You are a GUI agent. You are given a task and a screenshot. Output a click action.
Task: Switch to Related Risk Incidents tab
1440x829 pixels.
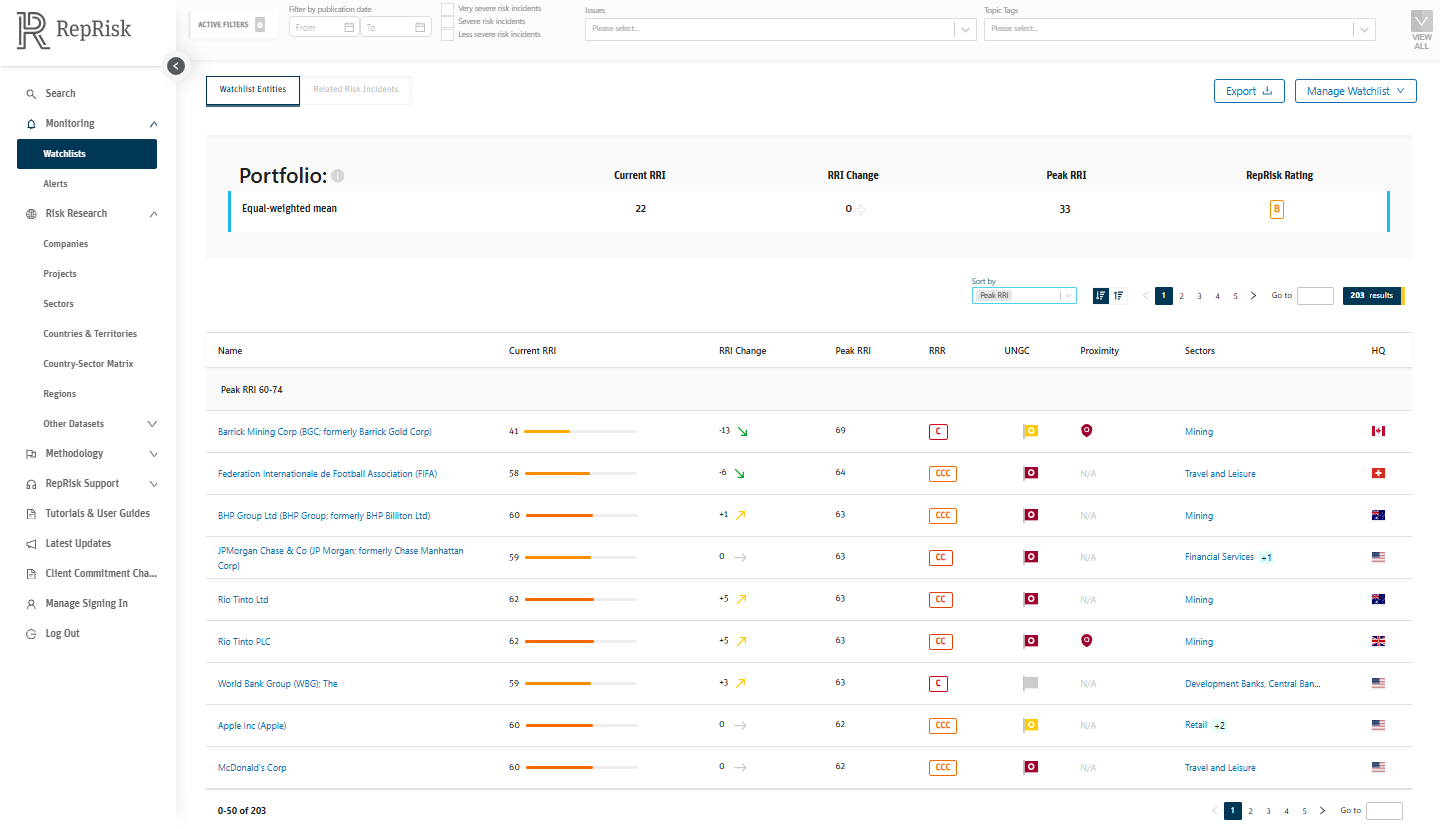[356, 90]
